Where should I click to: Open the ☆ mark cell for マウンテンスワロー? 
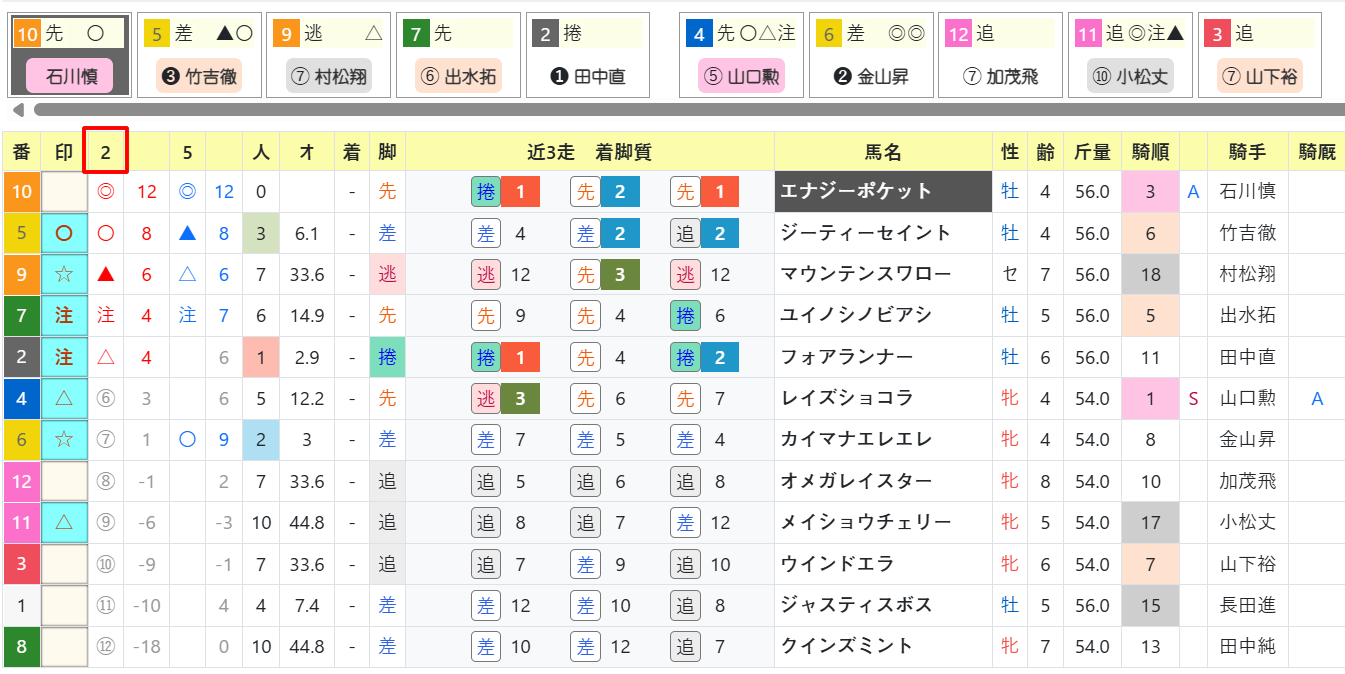[64, 274]
